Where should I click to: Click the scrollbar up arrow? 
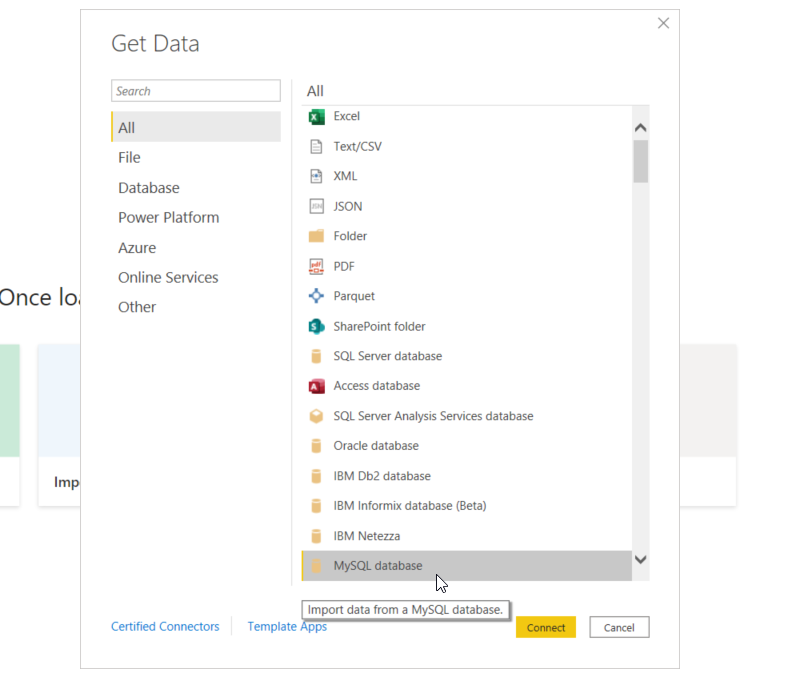[641, 127]
